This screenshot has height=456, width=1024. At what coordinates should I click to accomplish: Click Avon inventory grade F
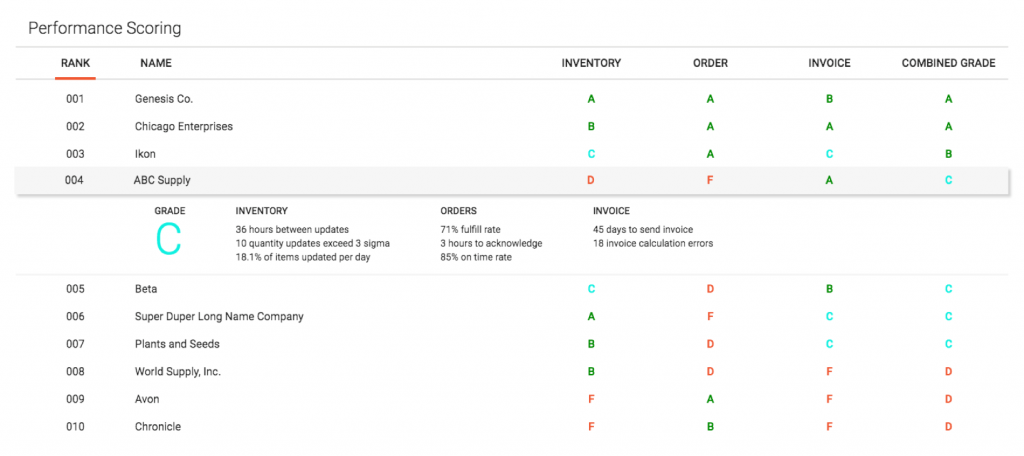[591, 399]
